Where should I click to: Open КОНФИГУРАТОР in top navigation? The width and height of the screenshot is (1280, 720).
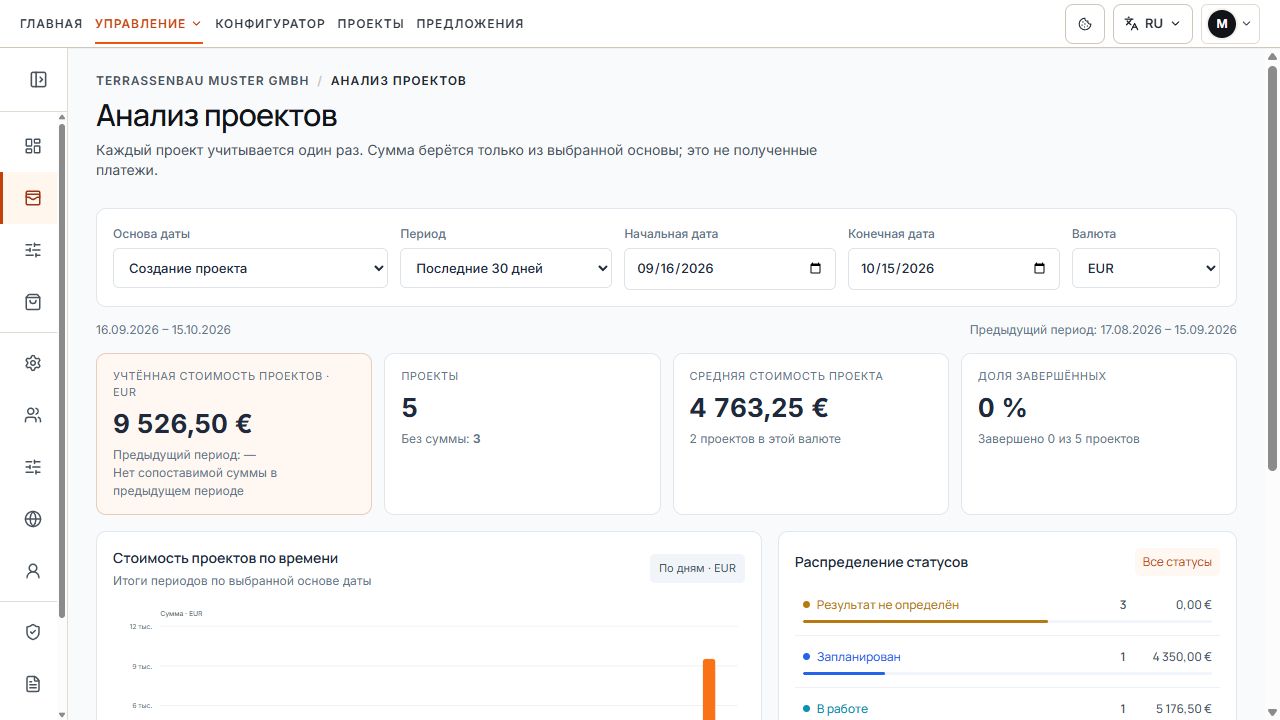click(270, 24)
